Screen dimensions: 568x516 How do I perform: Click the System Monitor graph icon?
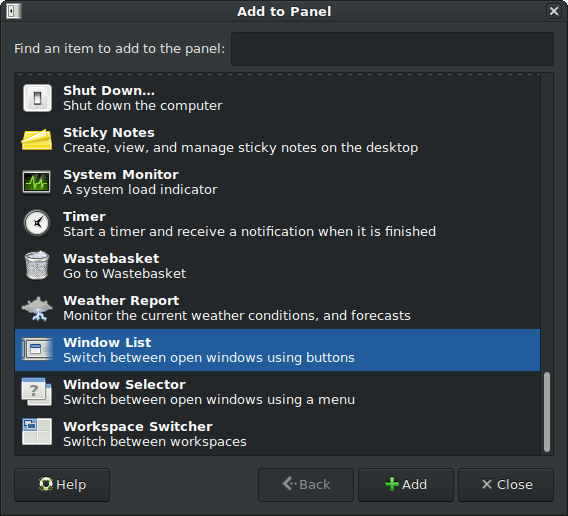tap(37, 182)
